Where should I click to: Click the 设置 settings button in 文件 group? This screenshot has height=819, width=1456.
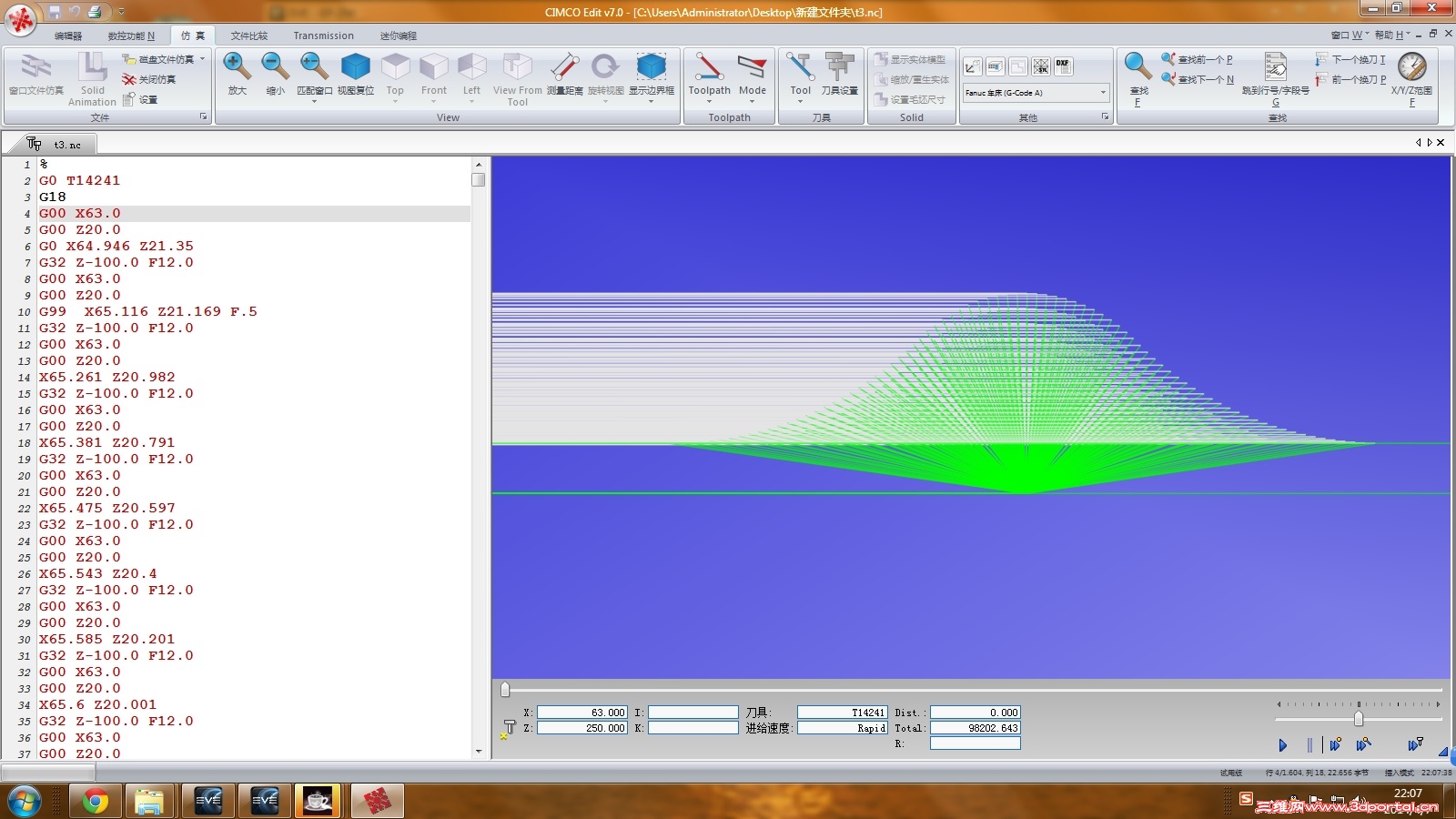[x=140, y=99]
